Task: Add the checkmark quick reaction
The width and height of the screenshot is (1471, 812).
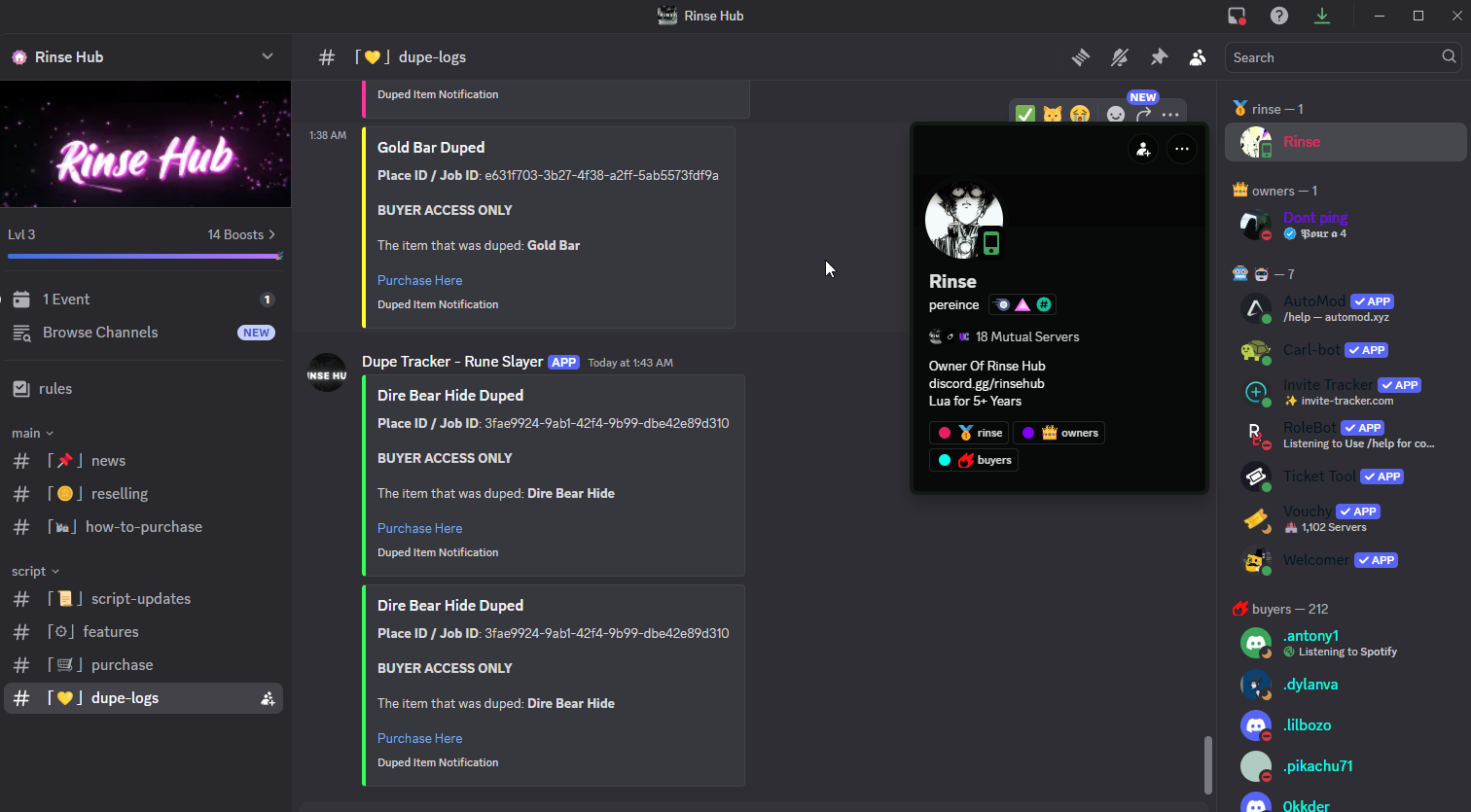Action: [1025, 114]
